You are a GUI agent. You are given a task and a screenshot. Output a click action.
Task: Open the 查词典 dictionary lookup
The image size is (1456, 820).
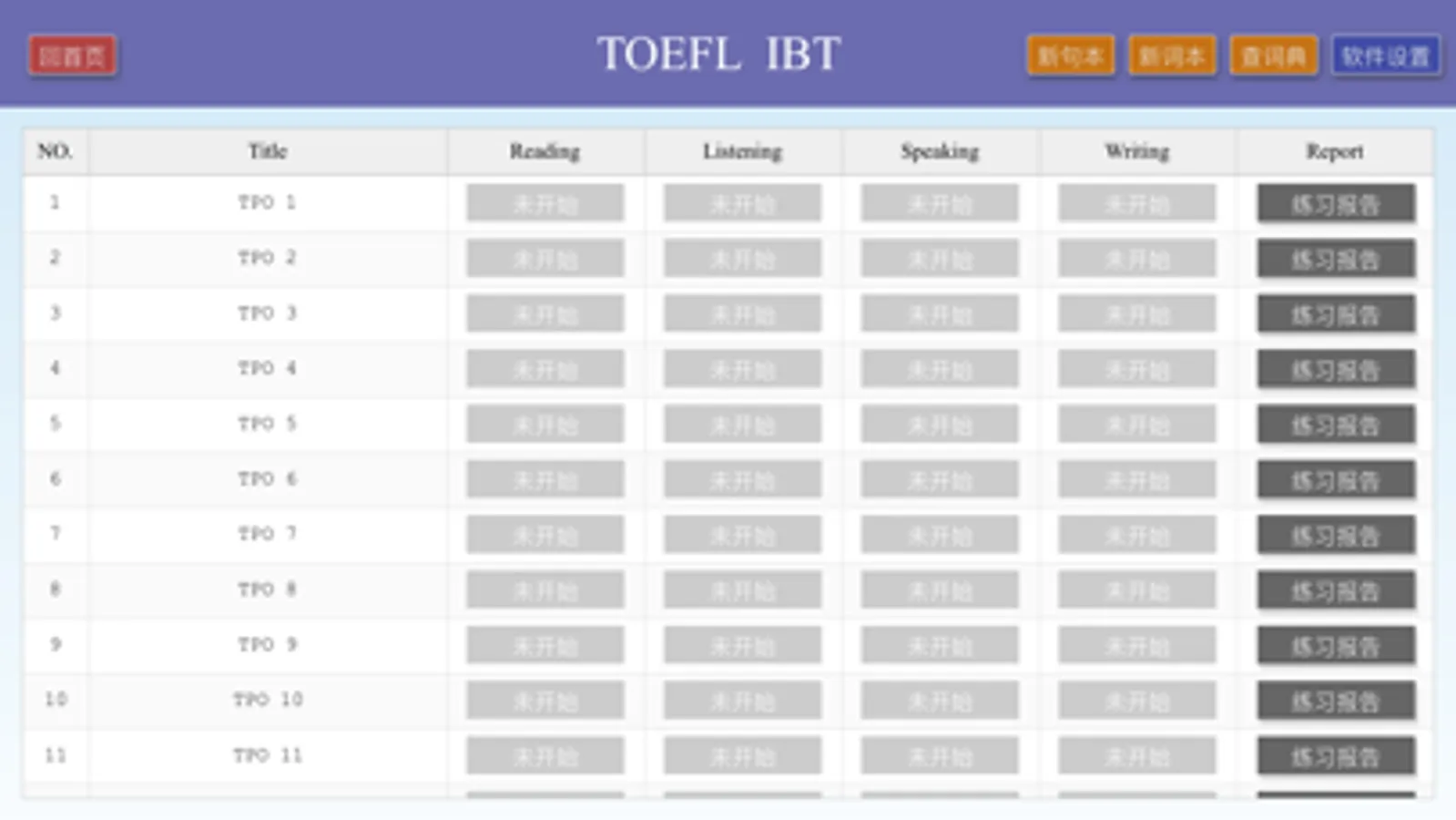click(x=1273, y=56)
